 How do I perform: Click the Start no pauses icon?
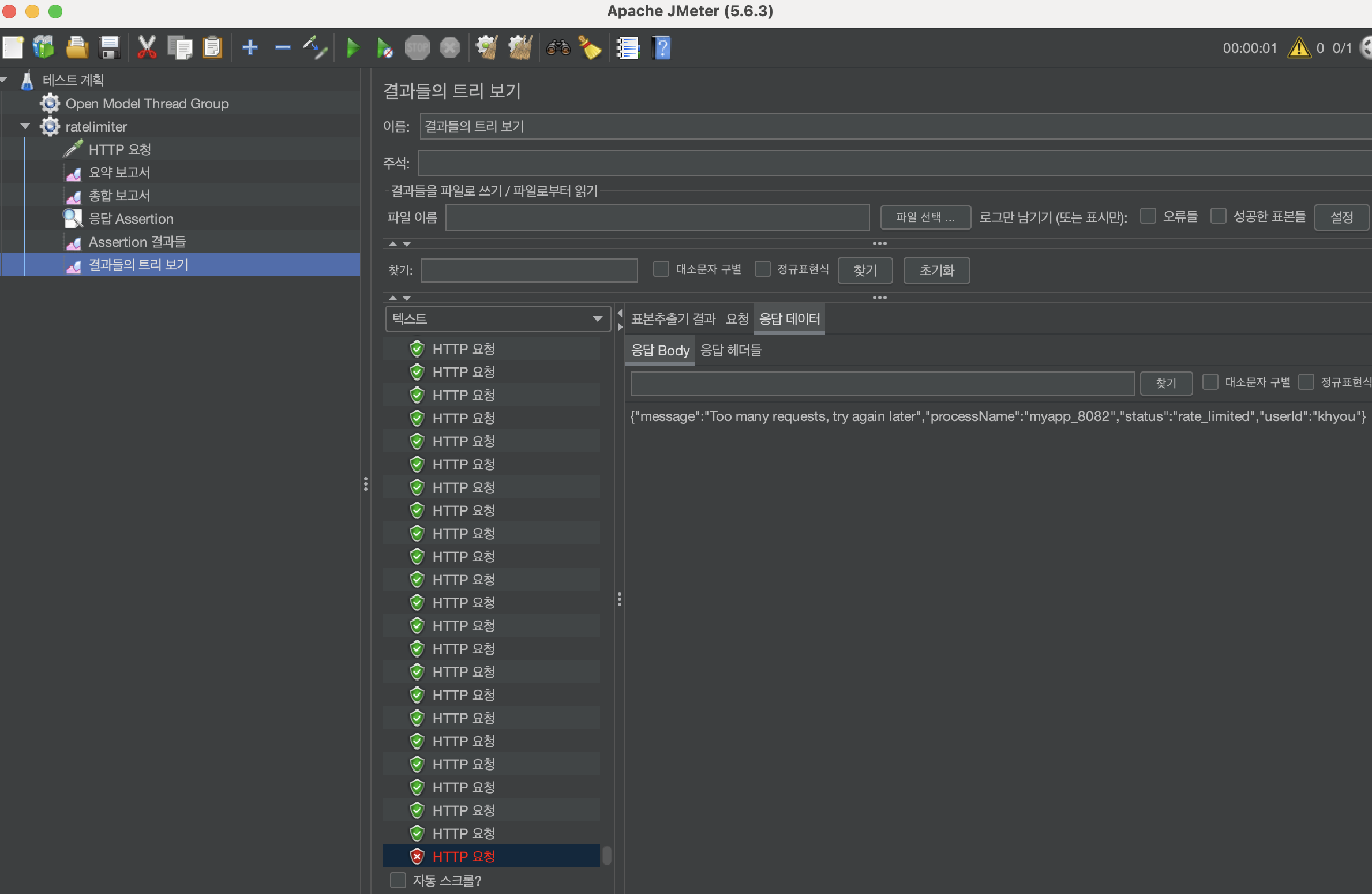(385, 48)
